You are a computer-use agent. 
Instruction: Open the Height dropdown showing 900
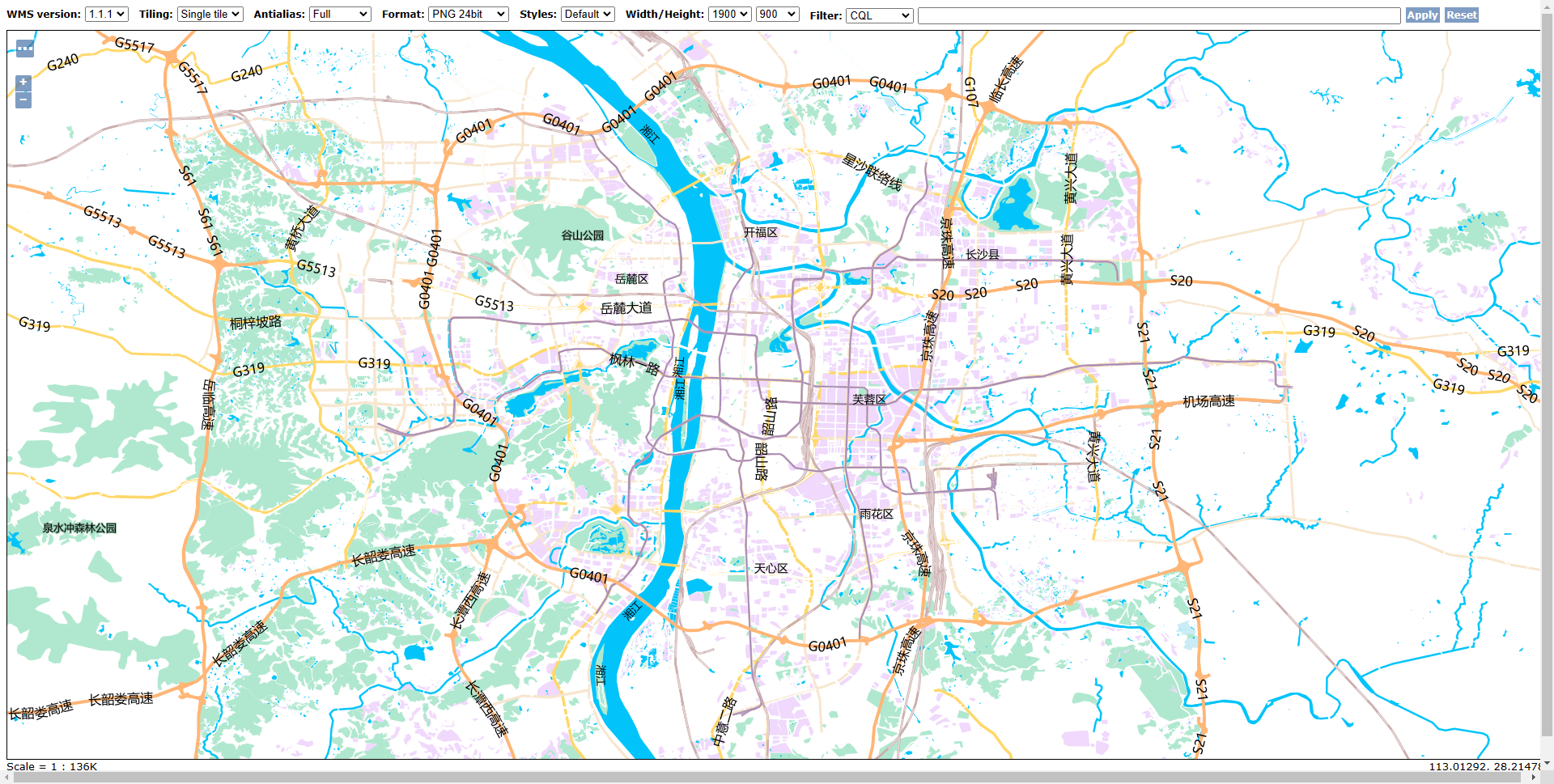click(x=777, y=15)
